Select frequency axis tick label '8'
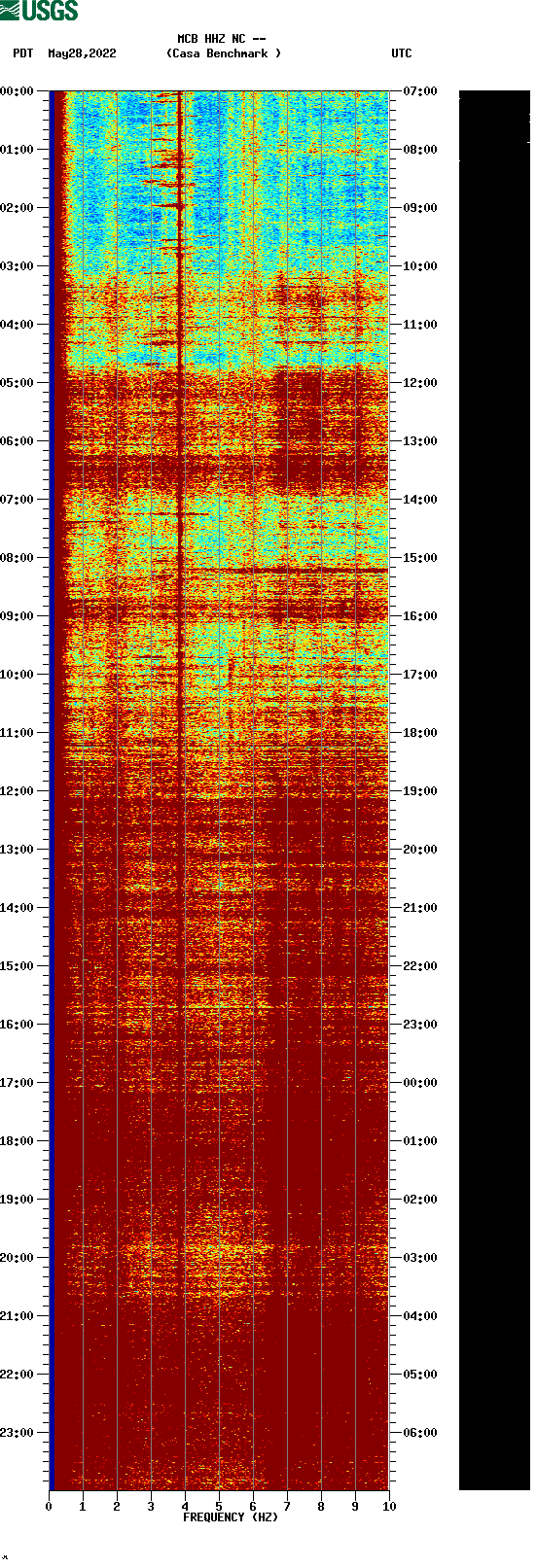Screen dimensions: 537x1568 point(321,1507)
